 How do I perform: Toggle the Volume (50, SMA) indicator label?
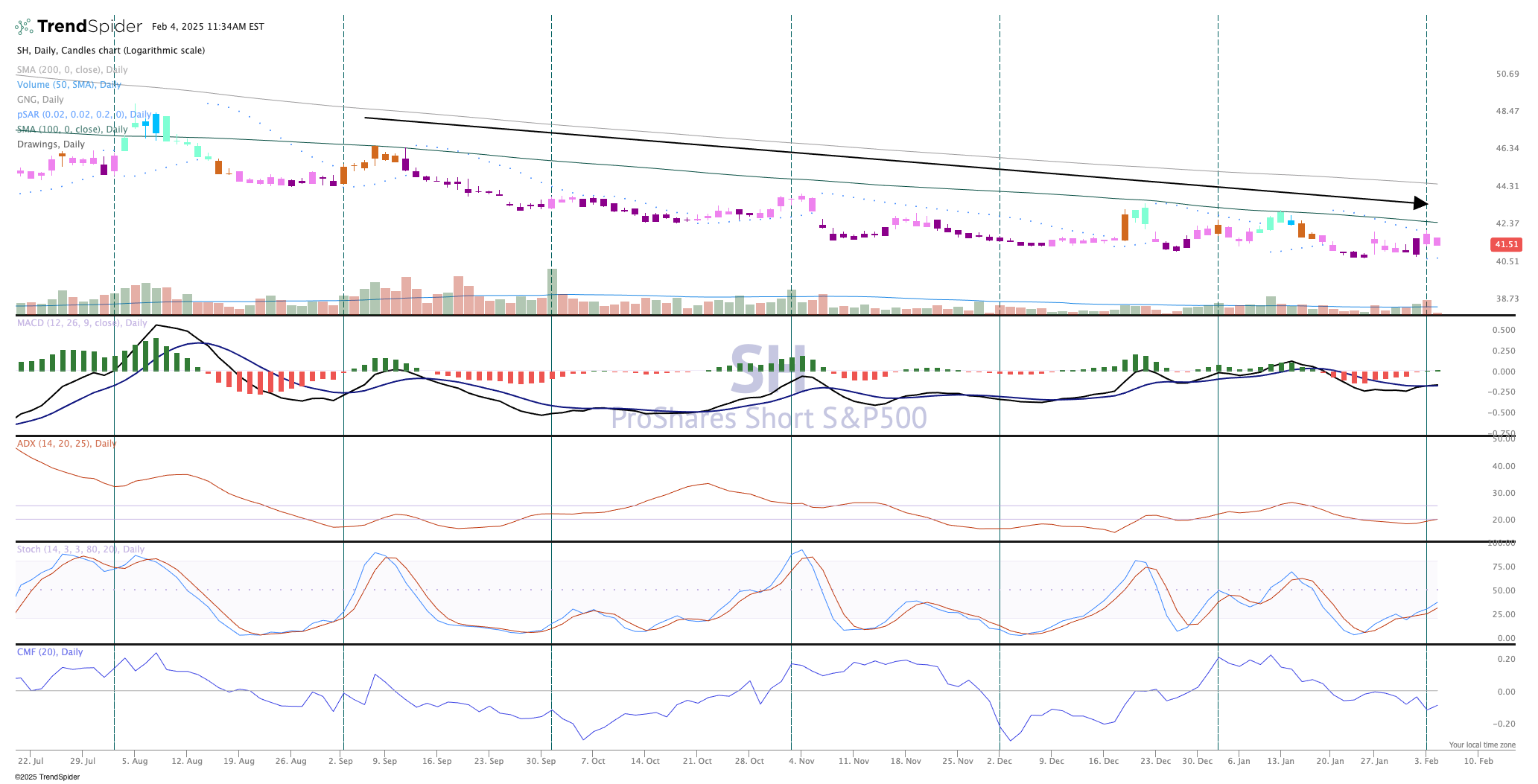click(x=69, y=85)
